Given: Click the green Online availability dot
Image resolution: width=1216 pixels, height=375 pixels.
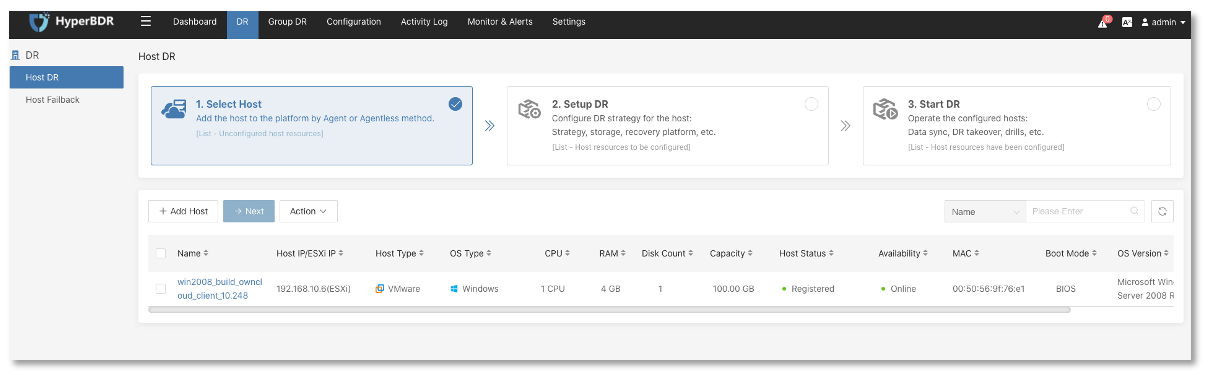Looking at the screenshot, I should pos(883,289).
